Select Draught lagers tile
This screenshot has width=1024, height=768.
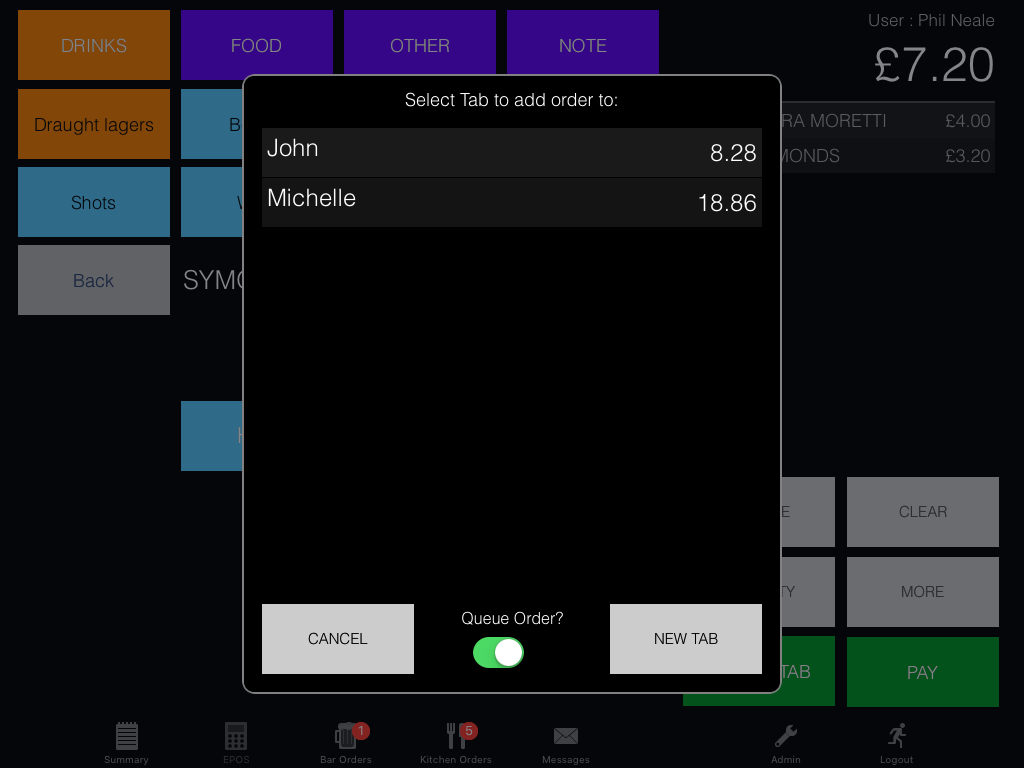click(94, 124)
